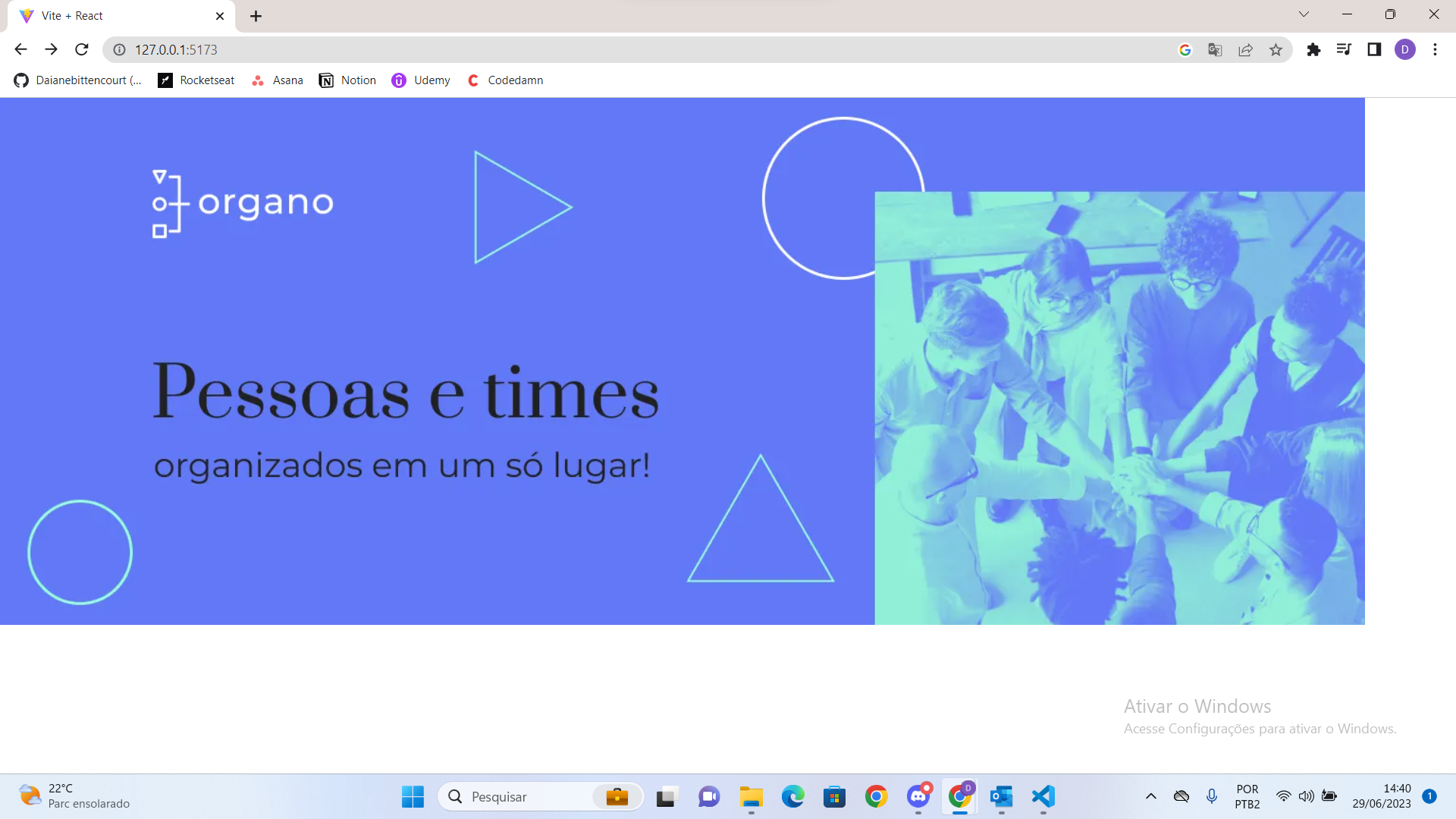
Task: Launch Microsoft Edge from taskbar
Action: [x=792, y=797]
